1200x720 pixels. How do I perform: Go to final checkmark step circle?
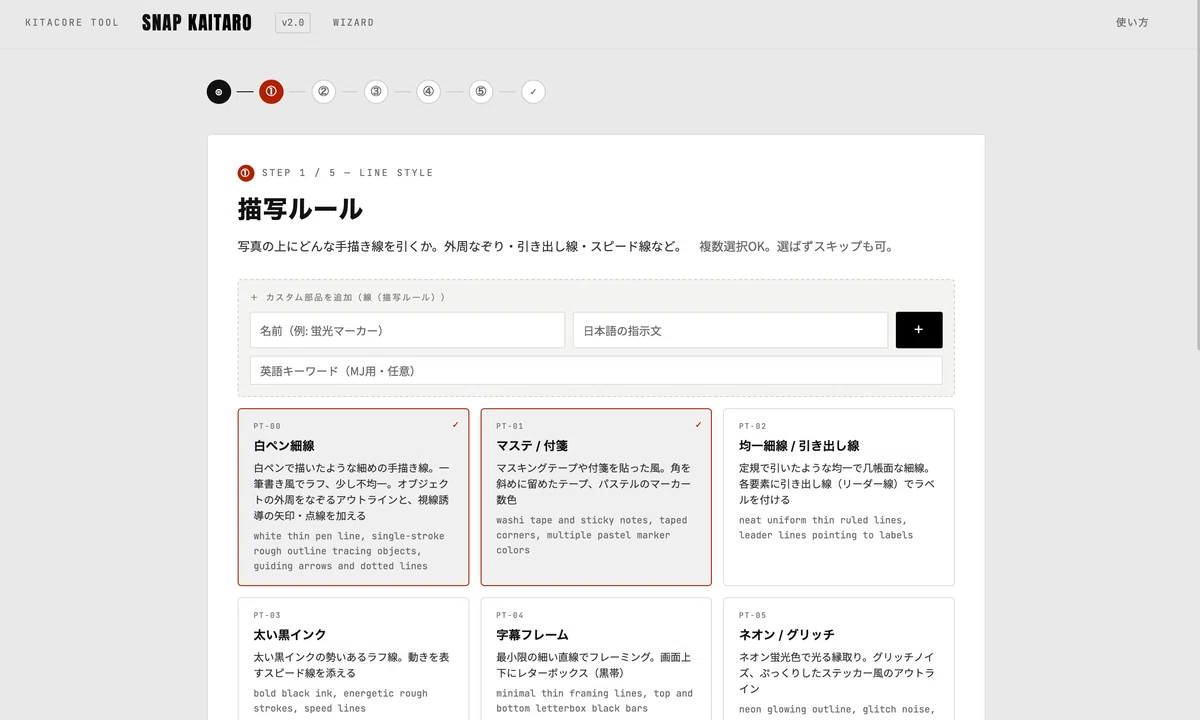(533, 92)
